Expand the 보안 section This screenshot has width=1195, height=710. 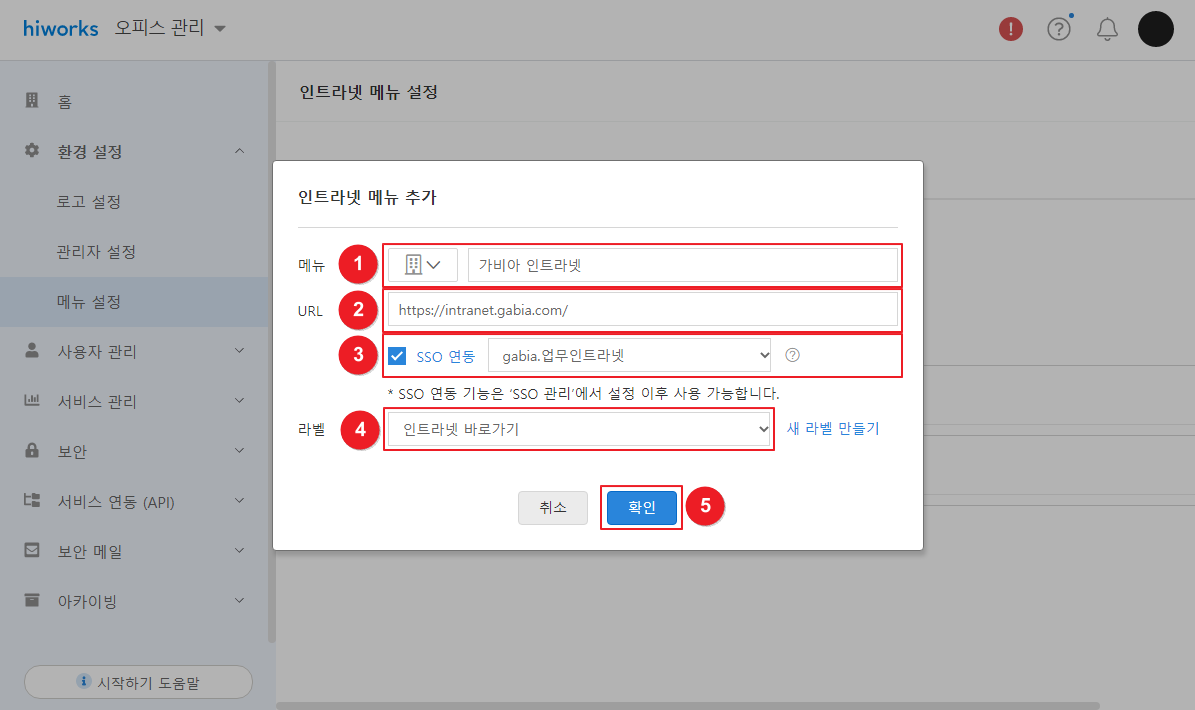tap(239, 451)
